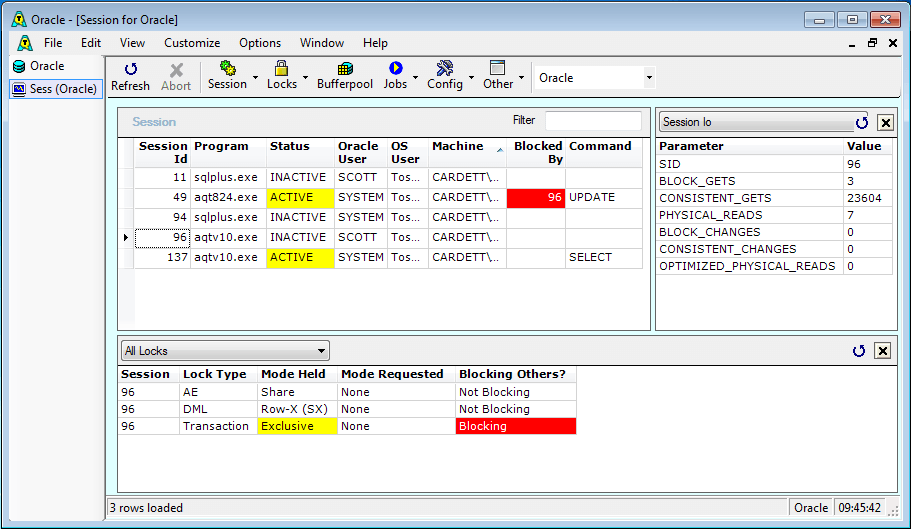The height and width of the screenshot is (529, 911).
Task: Sort by Program column header
Action: (x=228, y=153)
